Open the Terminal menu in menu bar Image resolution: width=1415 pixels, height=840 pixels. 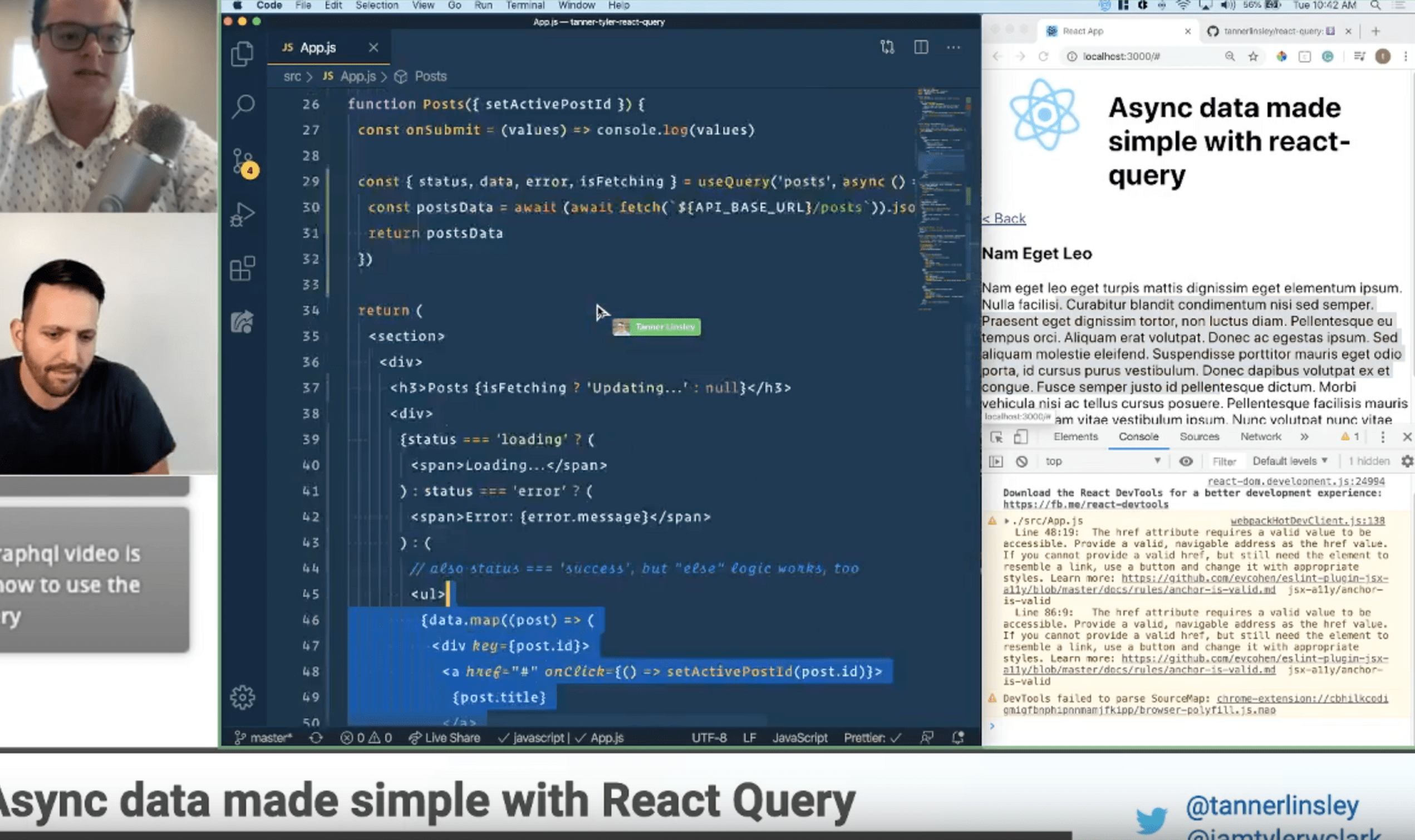[x=525, y=6]
